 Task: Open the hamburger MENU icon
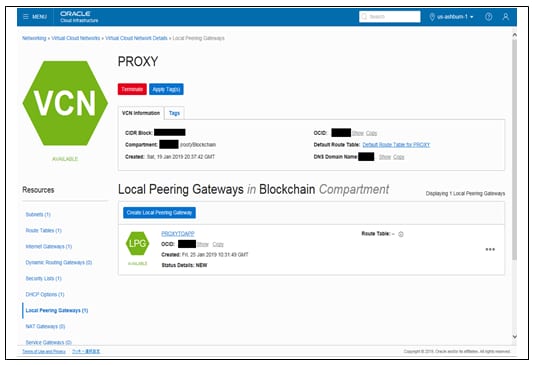(26, 16)
